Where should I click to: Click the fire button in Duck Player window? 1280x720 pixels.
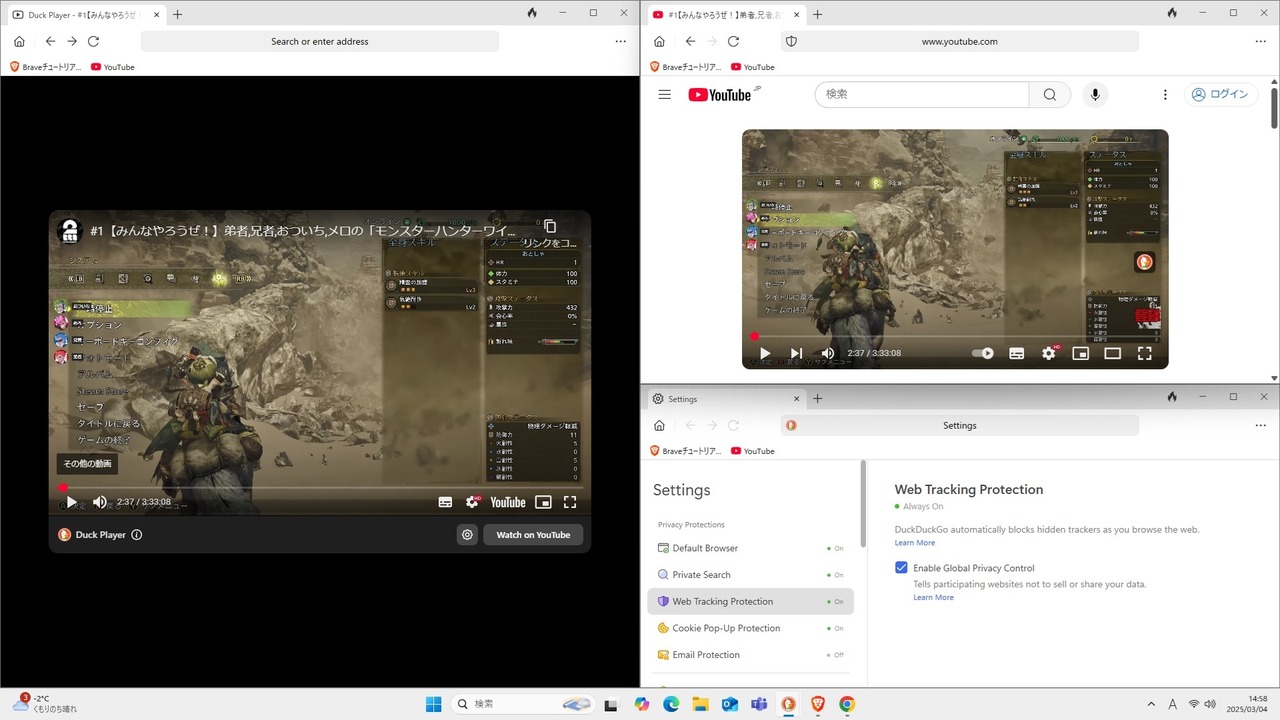pos(532,13)
